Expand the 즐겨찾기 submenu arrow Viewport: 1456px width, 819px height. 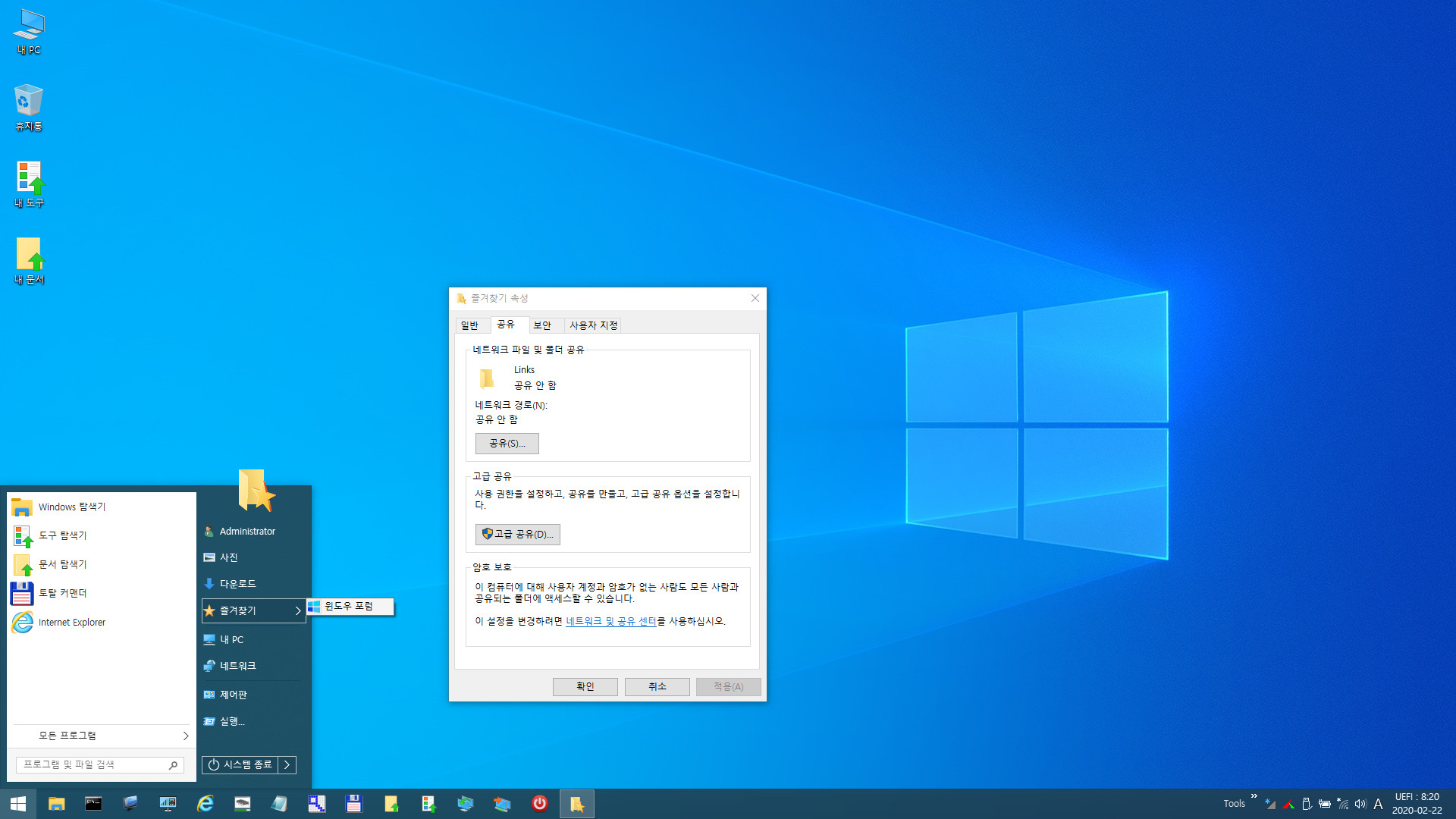point(297,610)
